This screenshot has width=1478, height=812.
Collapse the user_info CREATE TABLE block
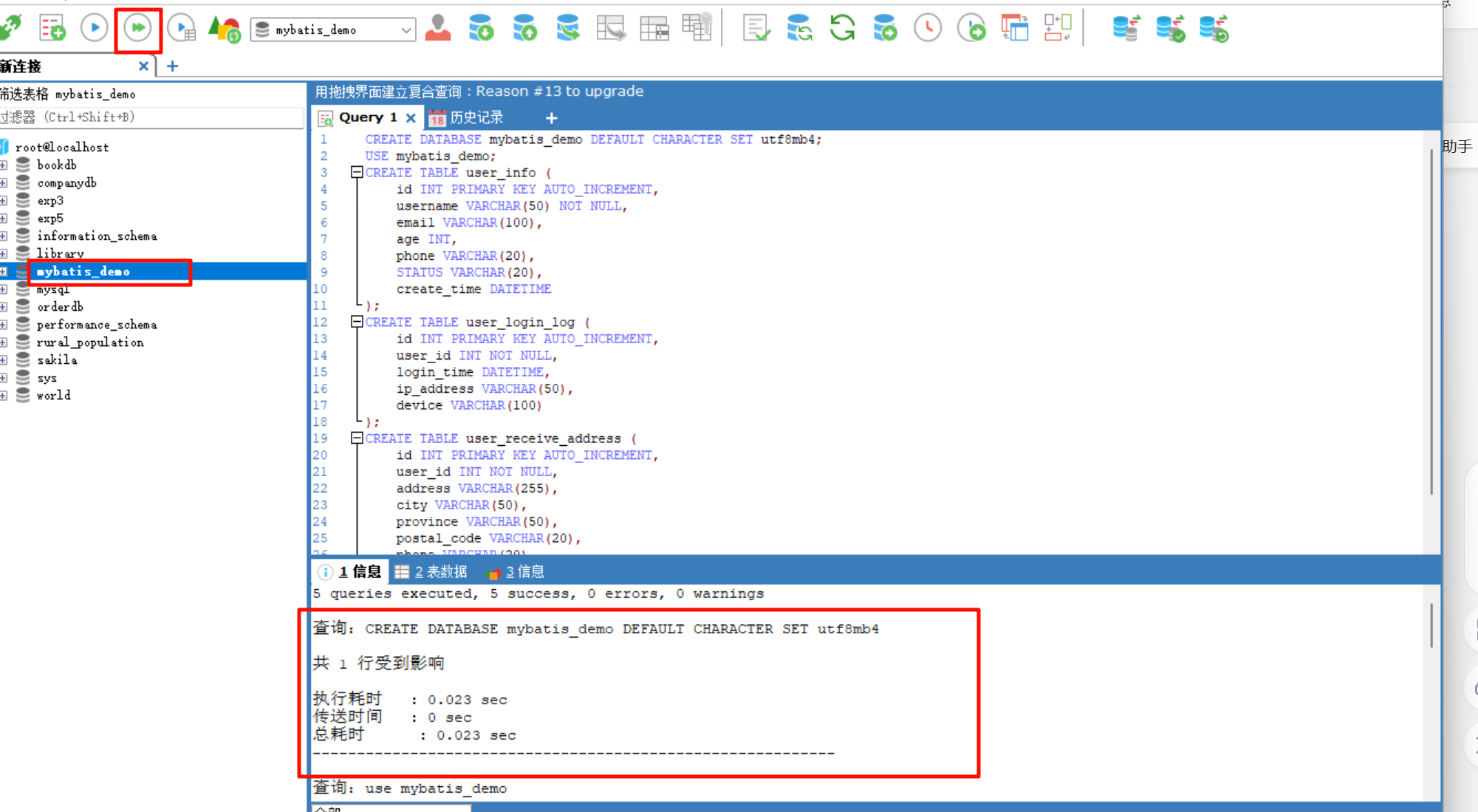pyautogui.click(x=357, y=172)
